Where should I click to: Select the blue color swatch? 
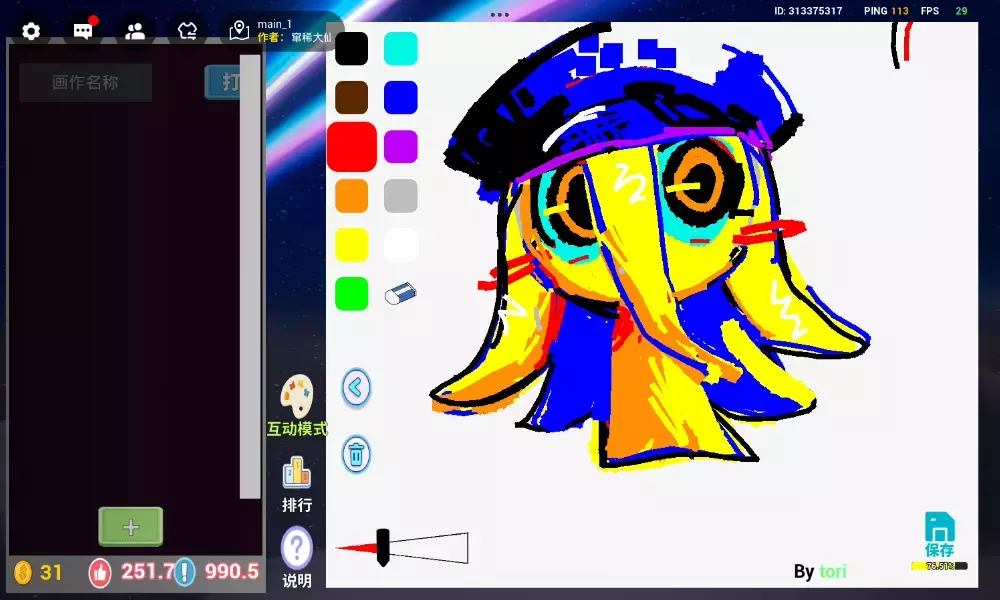401,98
